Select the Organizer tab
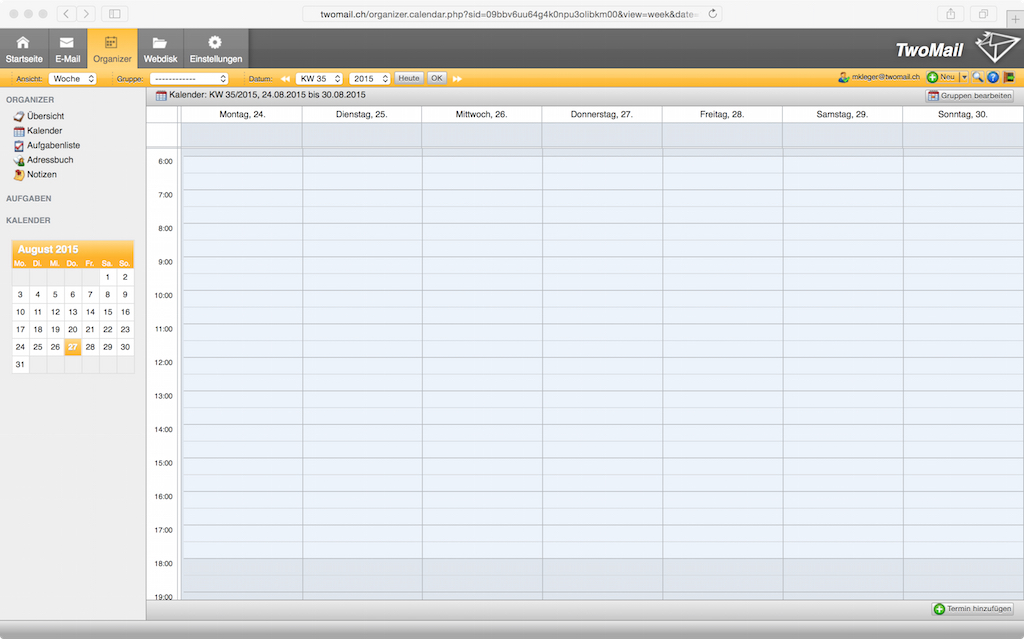 click(112, 48)
